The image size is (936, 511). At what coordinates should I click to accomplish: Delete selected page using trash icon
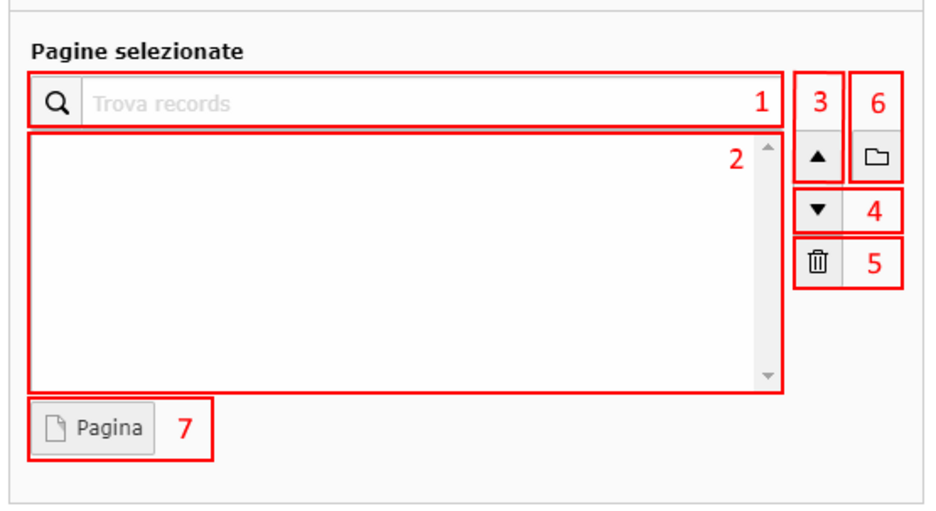point(818,262)
